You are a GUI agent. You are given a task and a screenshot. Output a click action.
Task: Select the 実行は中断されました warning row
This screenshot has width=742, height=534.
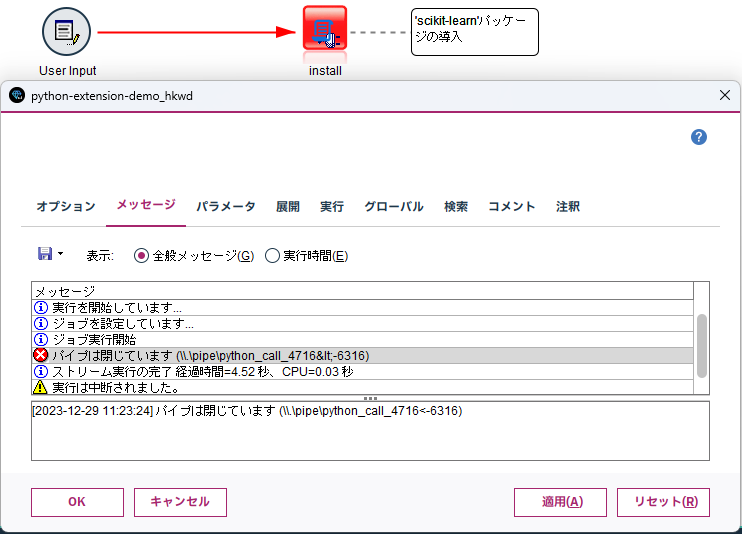pyautogui.click(x=362, y=387)
